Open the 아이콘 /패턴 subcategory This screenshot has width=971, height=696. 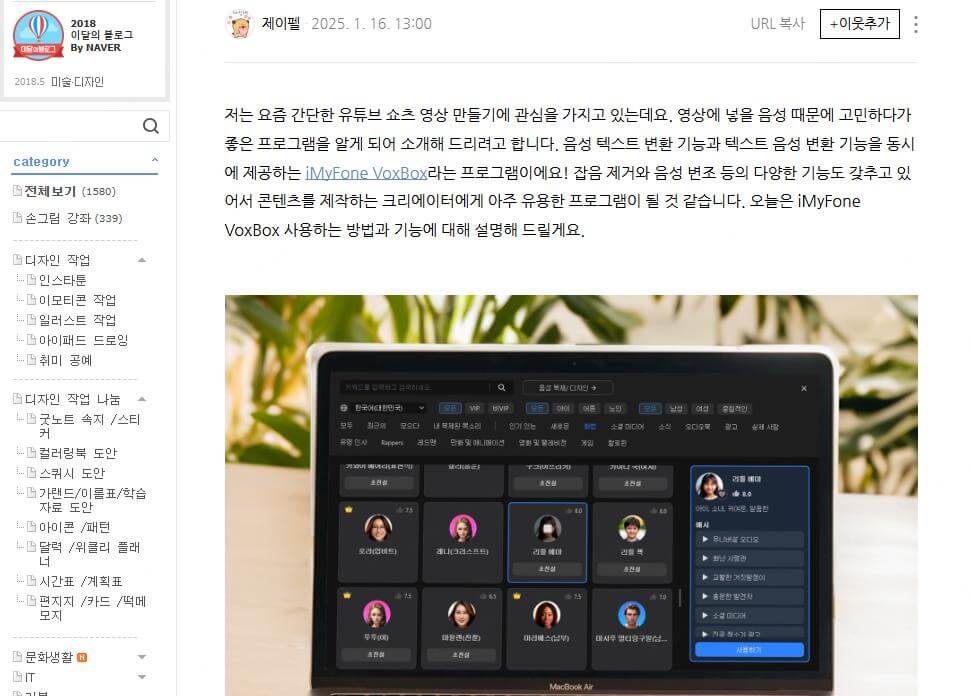[x=74, y=527]
